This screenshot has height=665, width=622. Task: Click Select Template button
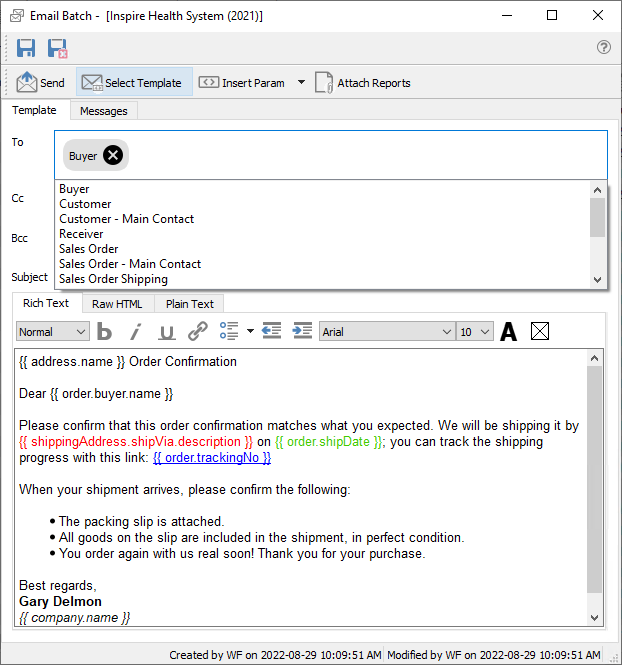coord(134,82)
